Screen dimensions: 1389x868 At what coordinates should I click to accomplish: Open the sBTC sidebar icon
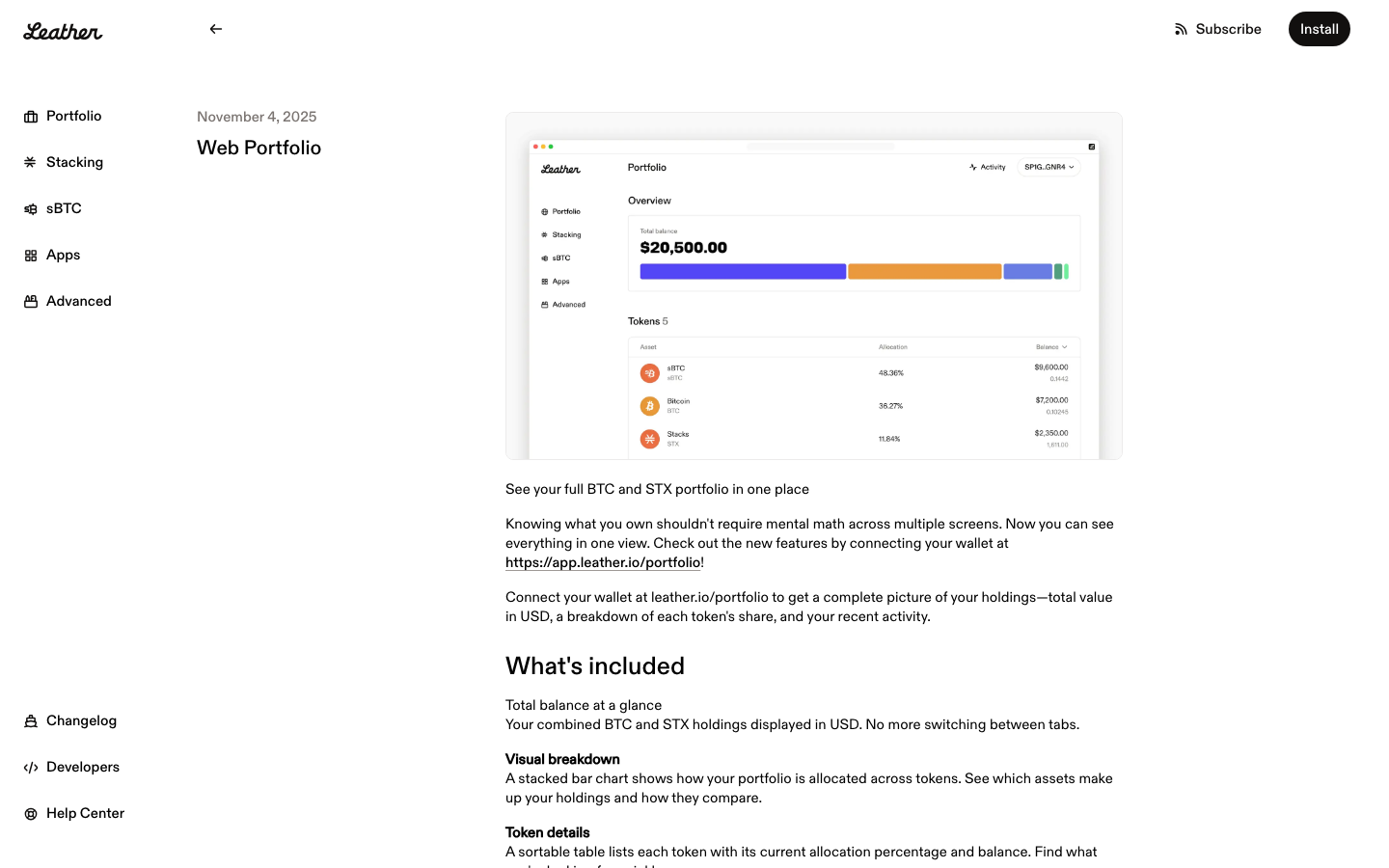[31, 209]
